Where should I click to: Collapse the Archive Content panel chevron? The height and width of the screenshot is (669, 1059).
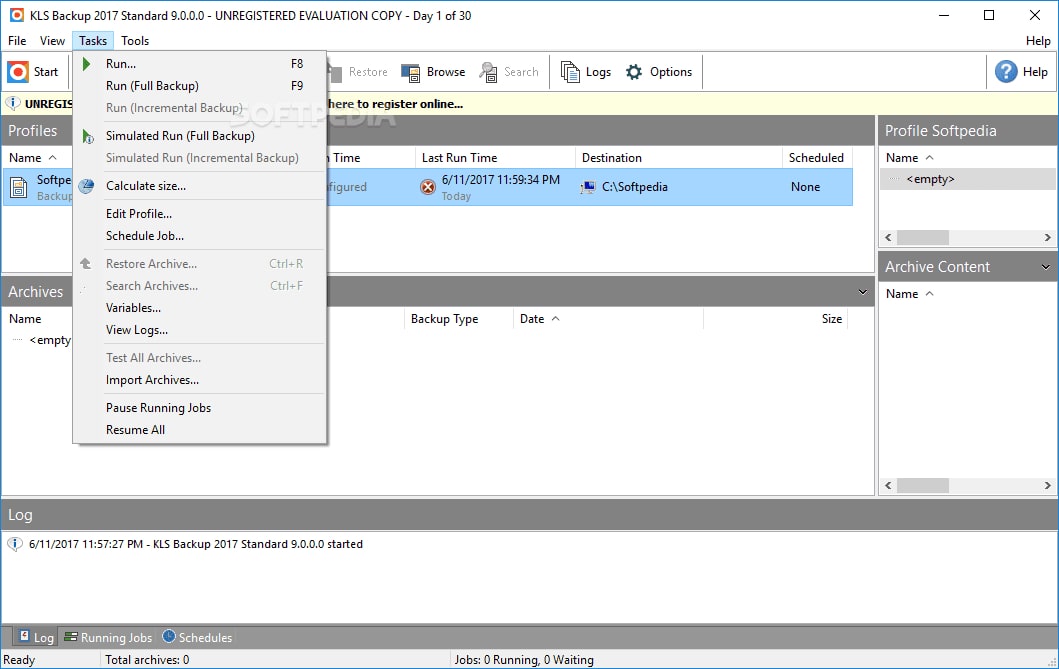point(1046,267)
